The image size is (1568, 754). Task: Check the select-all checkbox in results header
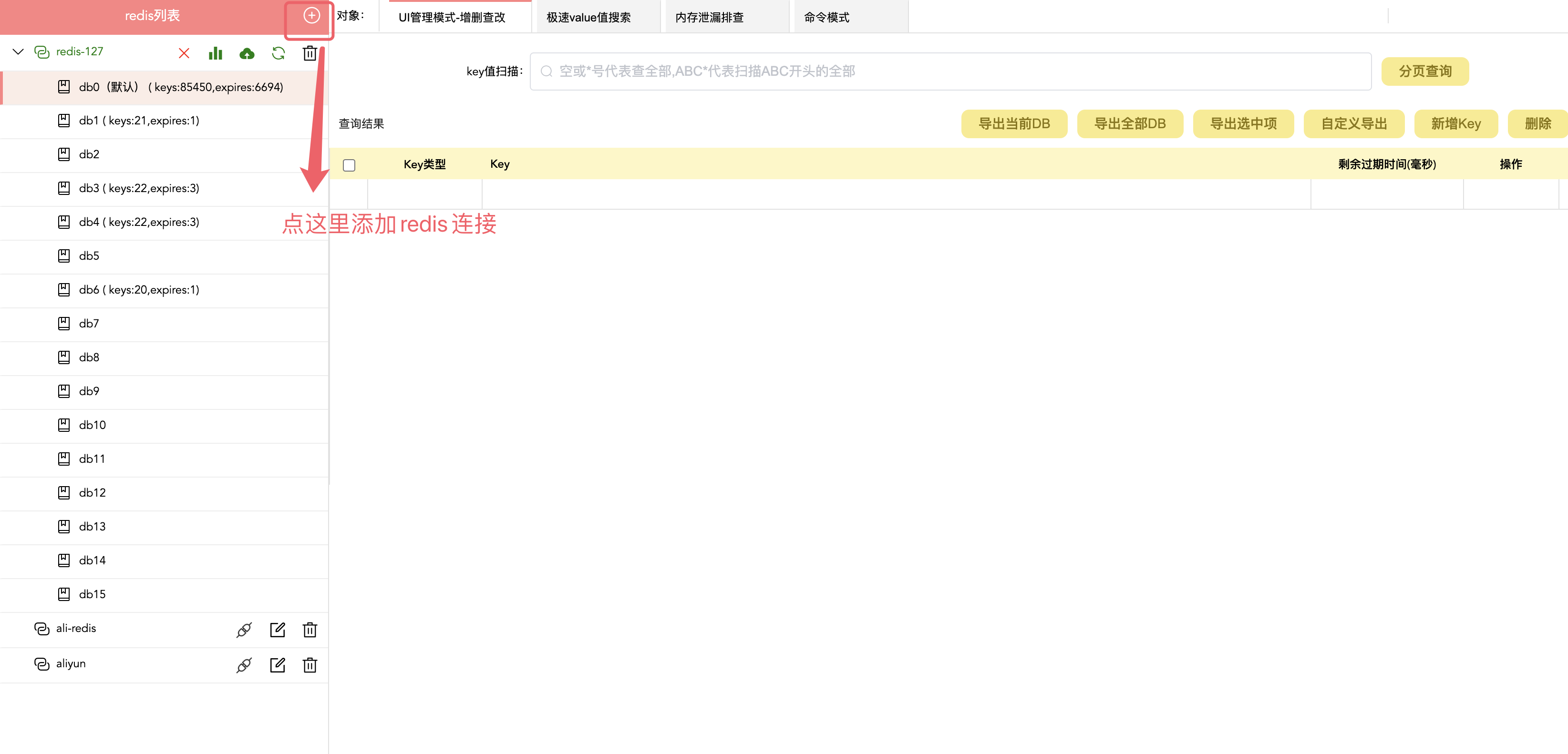coord(349,165)
